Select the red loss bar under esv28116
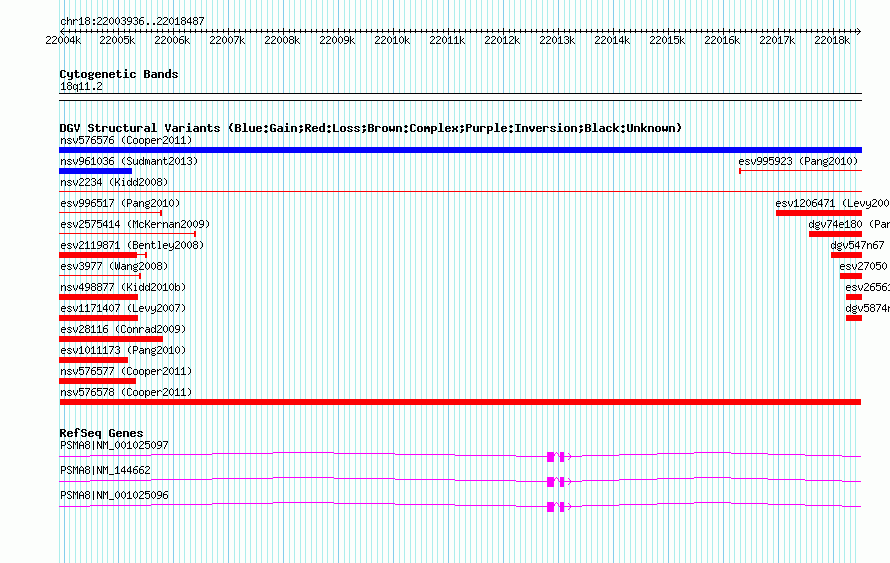 coord(111,339)
